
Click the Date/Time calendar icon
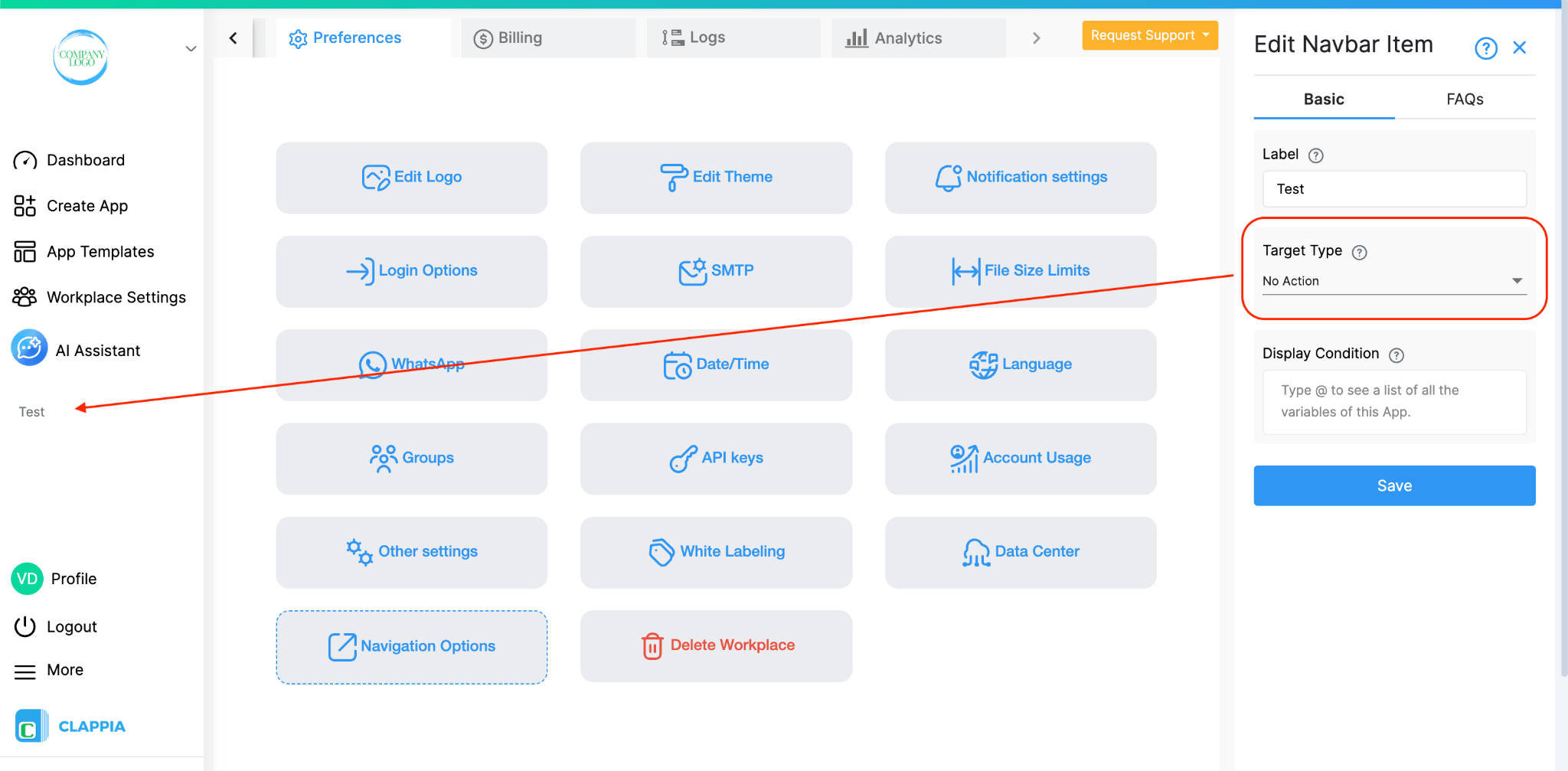(x=677, y=365)
